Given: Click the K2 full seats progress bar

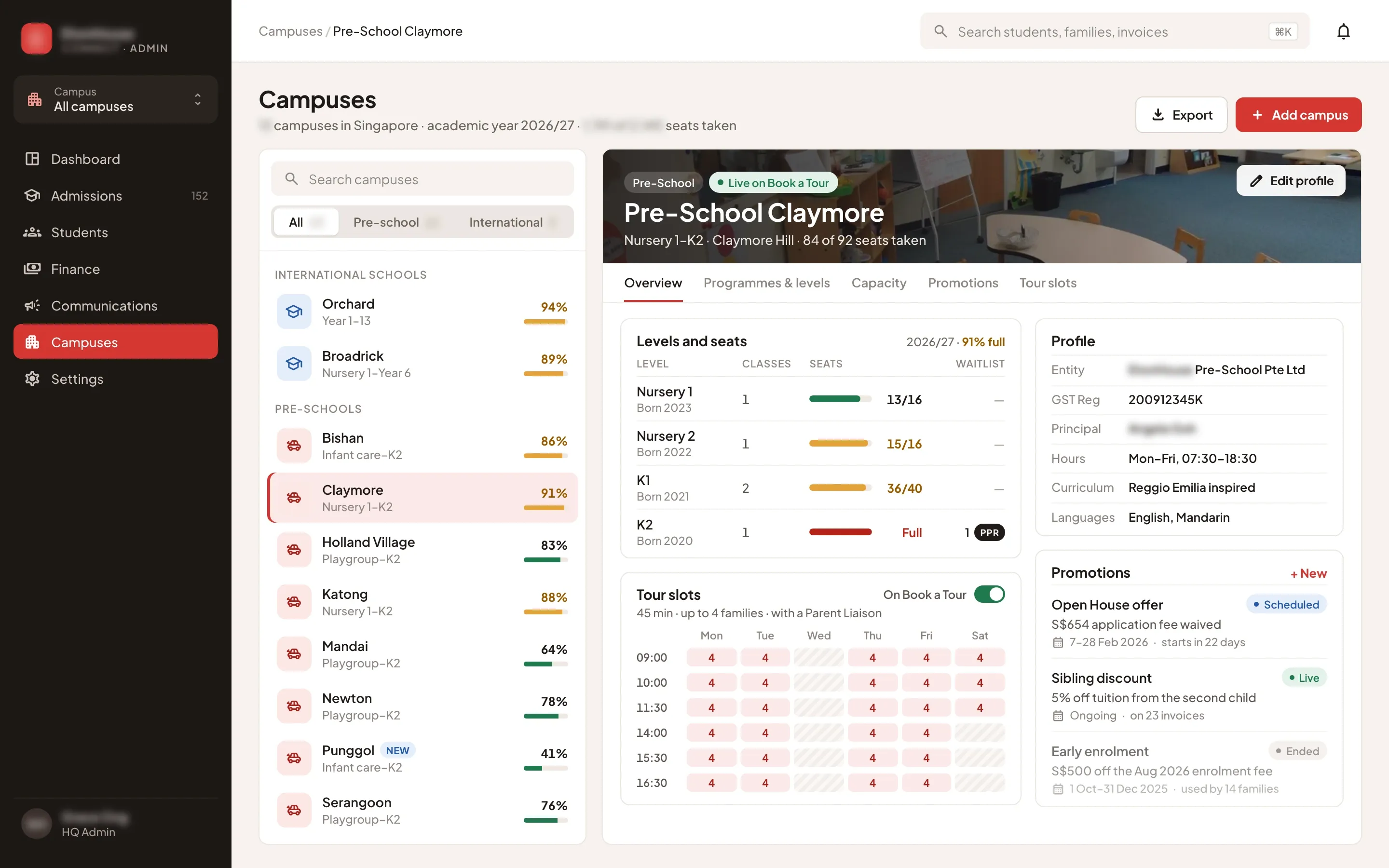Looking at the screenshot, I should [840, 532].
